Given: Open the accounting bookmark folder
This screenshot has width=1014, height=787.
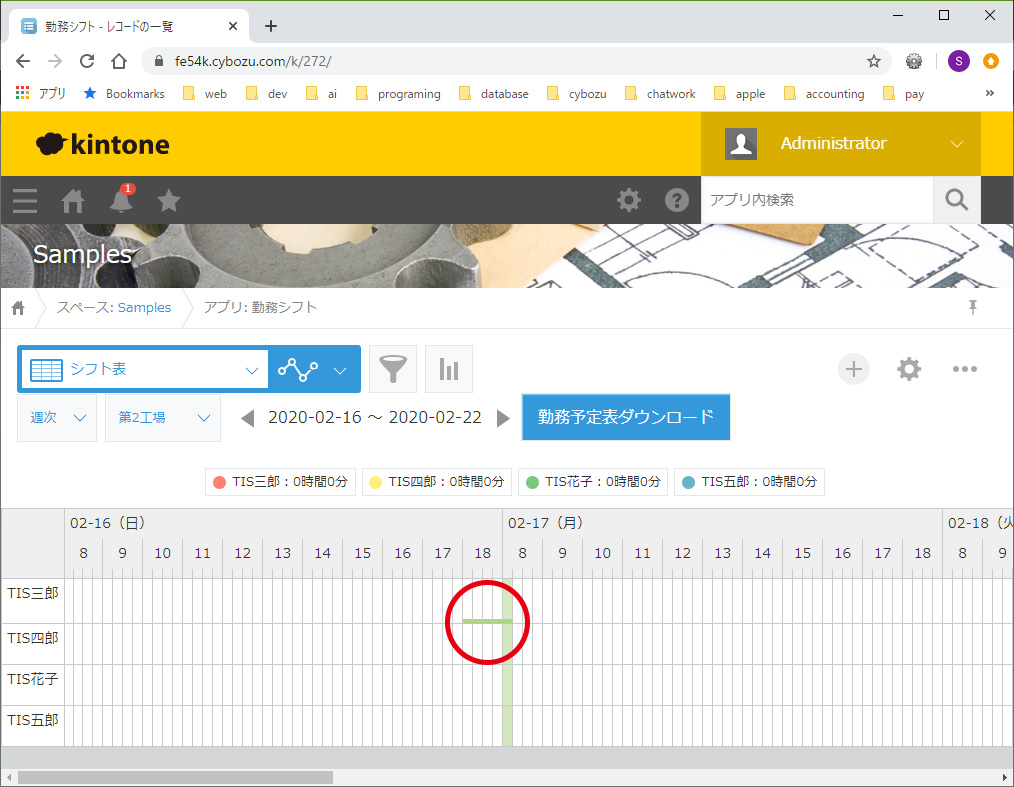Looking at the screenshot, I should (x=824, y=94).
